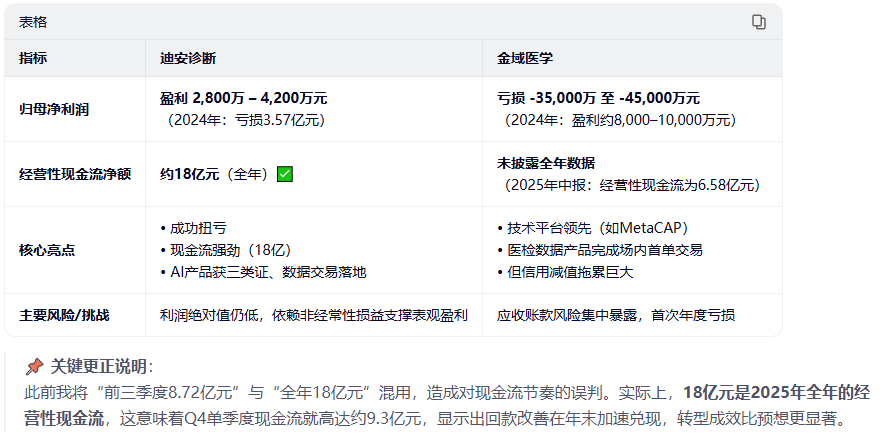
Task: Select the 表格 label in the table header
Action: (x=33, y=22)
